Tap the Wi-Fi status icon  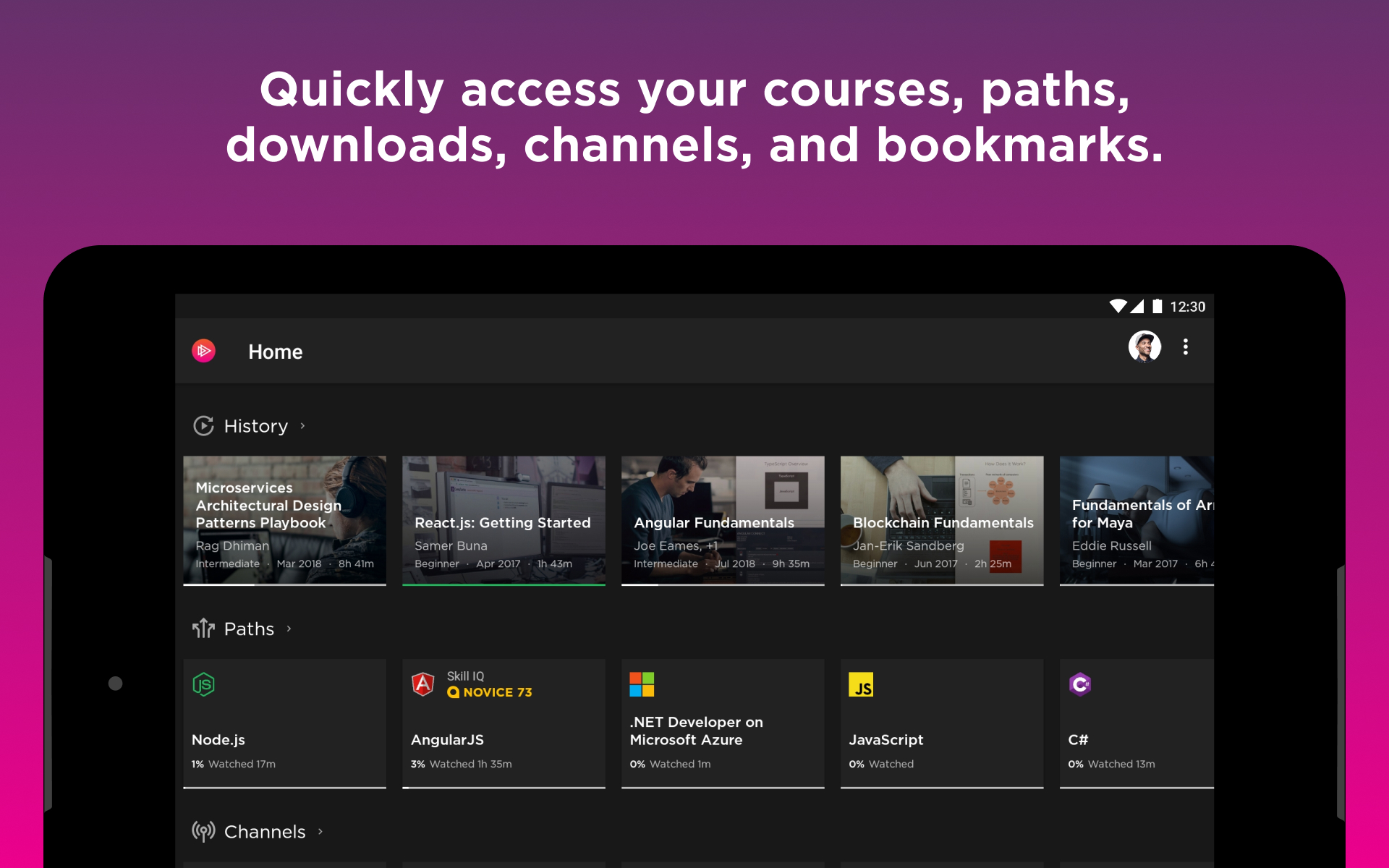(1118, 306)
